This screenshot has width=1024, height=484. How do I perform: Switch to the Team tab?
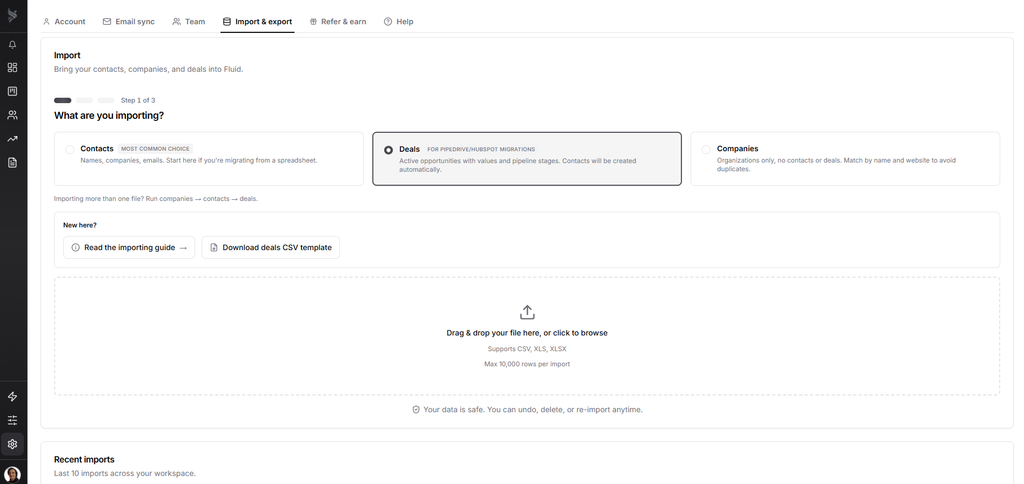click(189, 22)
